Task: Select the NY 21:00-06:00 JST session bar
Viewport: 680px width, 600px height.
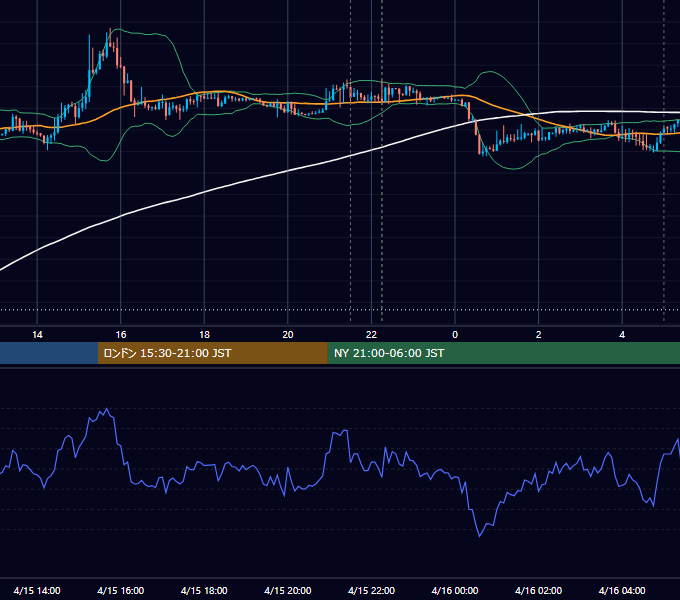Action: pos(503,353)
